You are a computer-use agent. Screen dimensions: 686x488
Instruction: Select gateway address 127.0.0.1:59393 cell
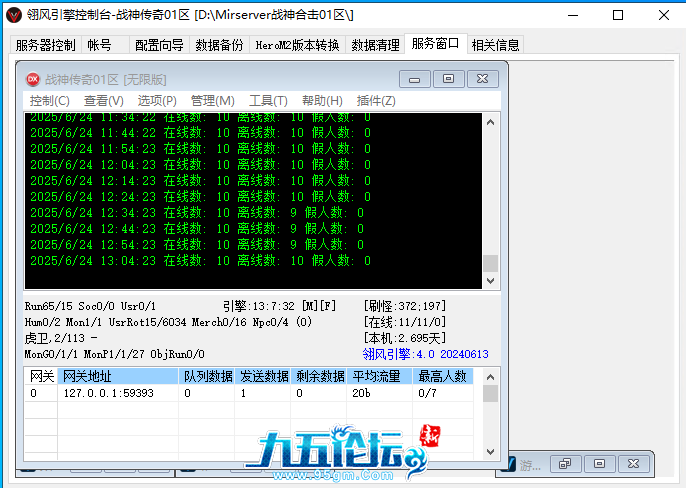(x=118, y=393)
